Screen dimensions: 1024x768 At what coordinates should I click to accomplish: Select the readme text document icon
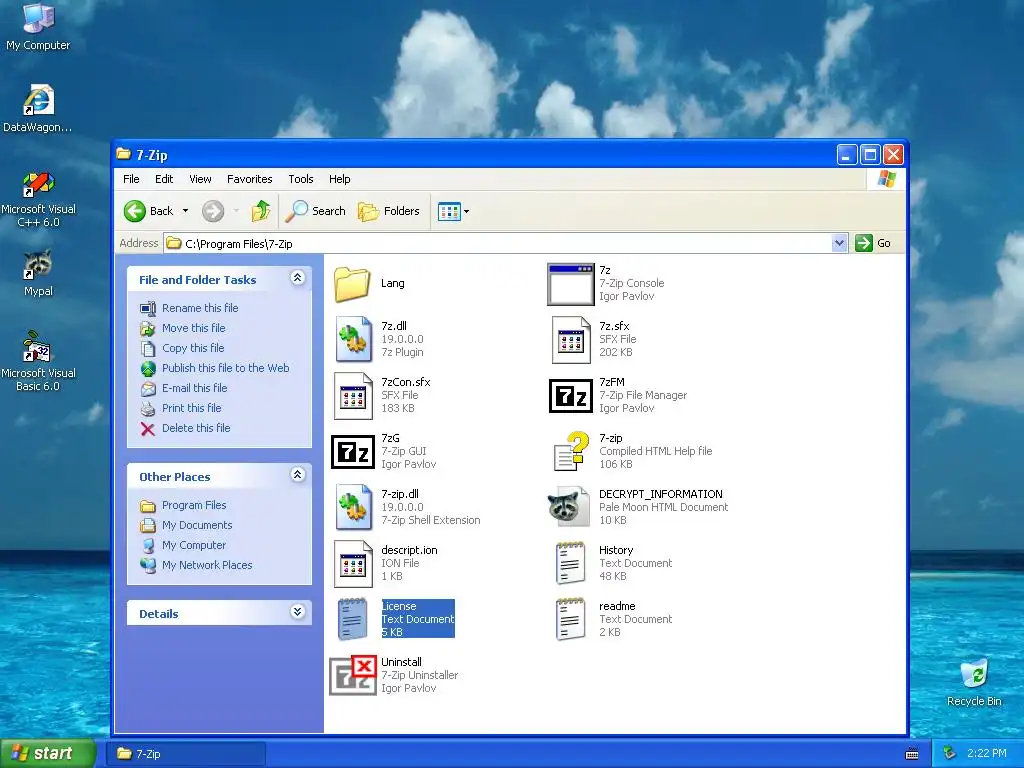coord(570,618)
